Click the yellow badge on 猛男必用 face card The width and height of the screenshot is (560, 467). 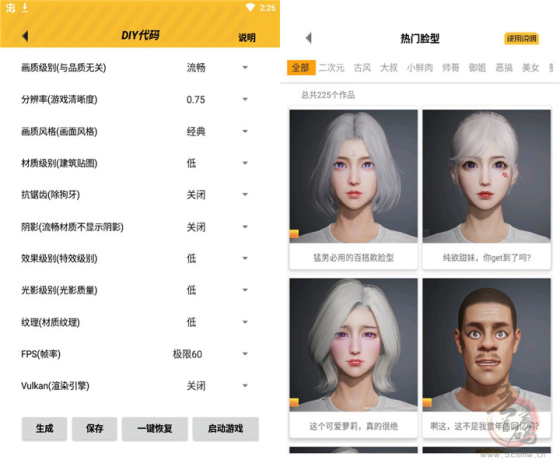click(294, 234)
